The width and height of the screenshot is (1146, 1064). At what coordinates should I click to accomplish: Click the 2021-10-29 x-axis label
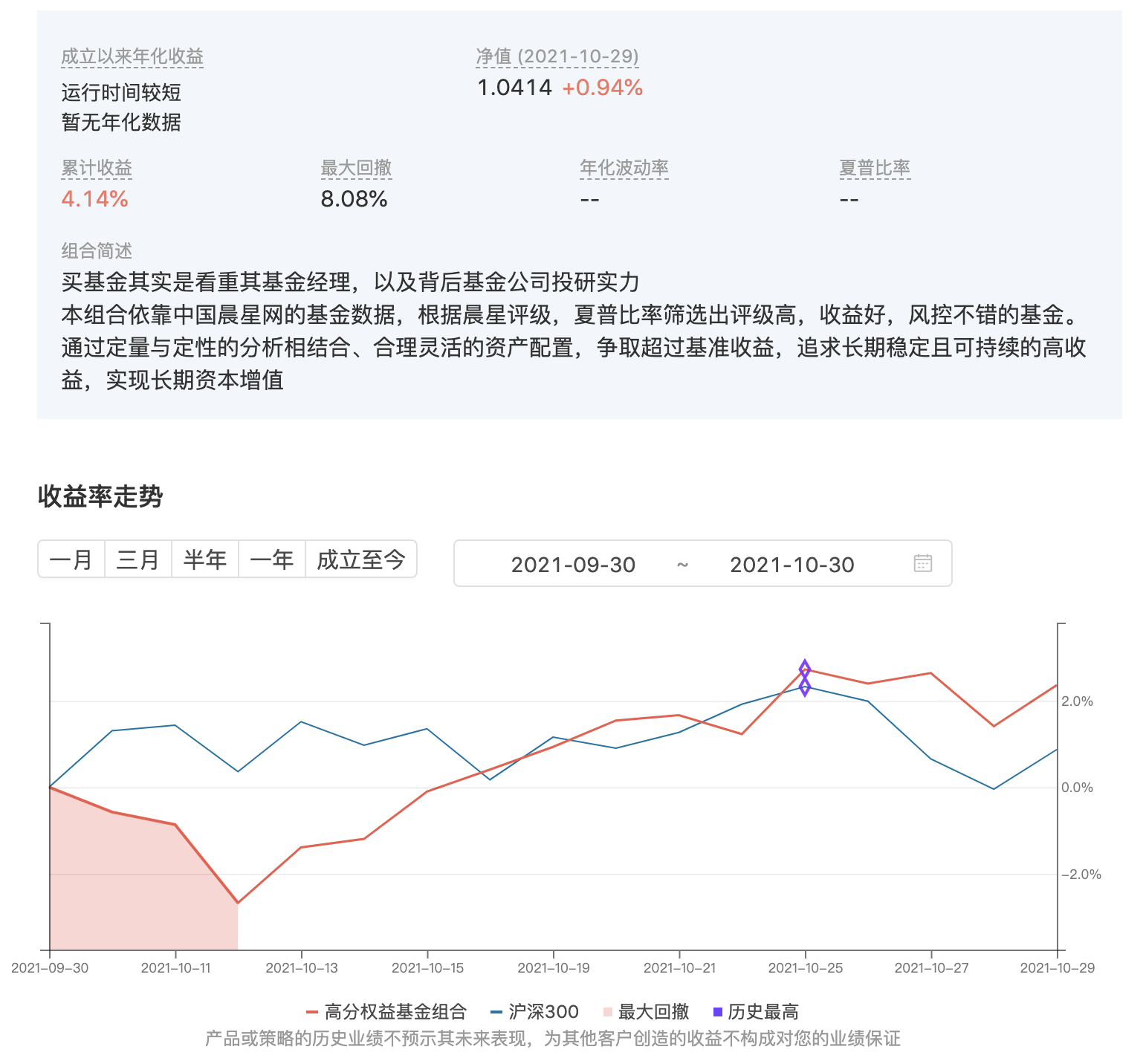click(x=1057, y=967)
